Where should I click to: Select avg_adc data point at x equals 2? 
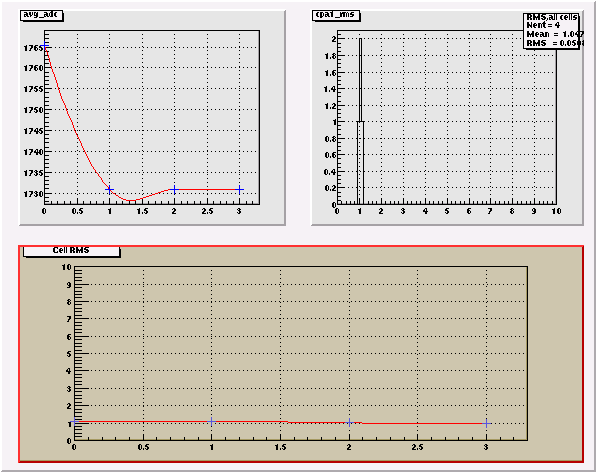click(174, 189)
